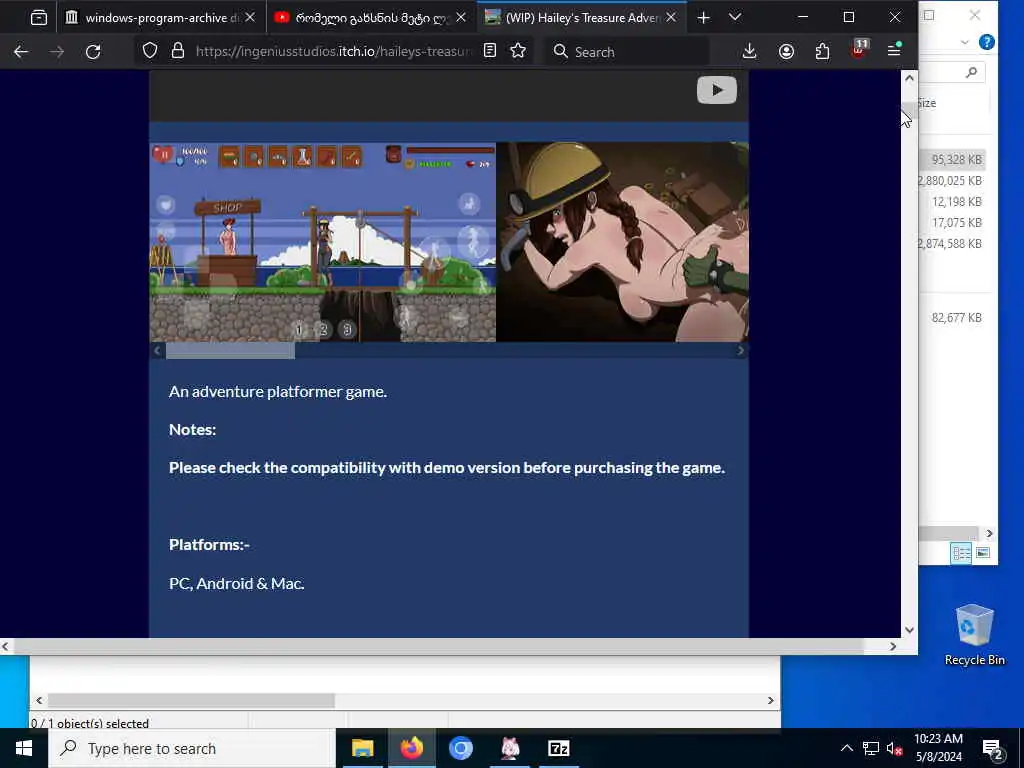Go back to the previous page
The image size is (1024, 768).
click(x=21, y=52)
